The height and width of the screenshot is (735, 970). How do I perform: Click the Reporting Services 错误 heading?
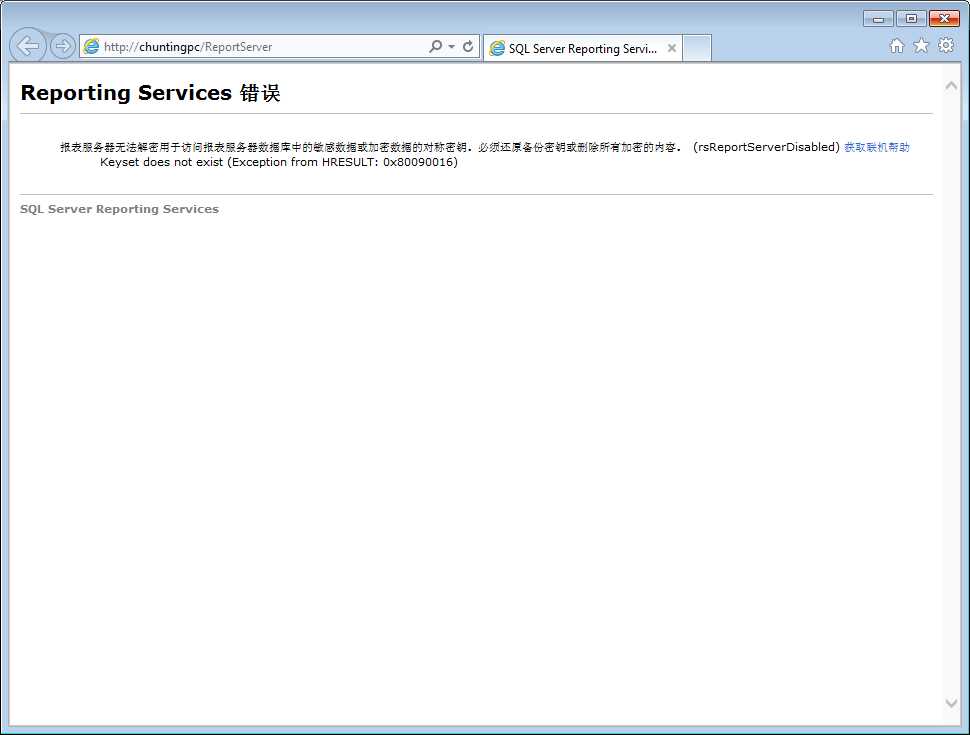[x=150, y=93]
